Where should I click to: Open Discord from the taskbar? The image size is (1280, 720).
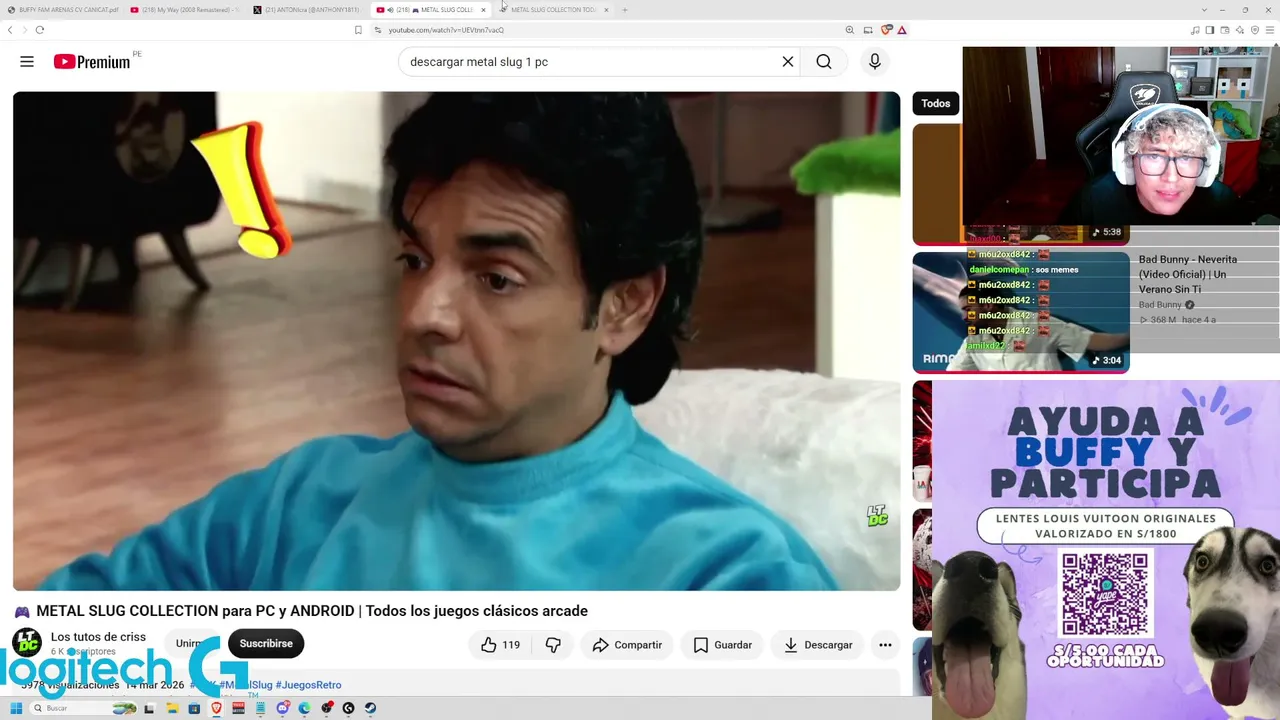tap(283, 708)
